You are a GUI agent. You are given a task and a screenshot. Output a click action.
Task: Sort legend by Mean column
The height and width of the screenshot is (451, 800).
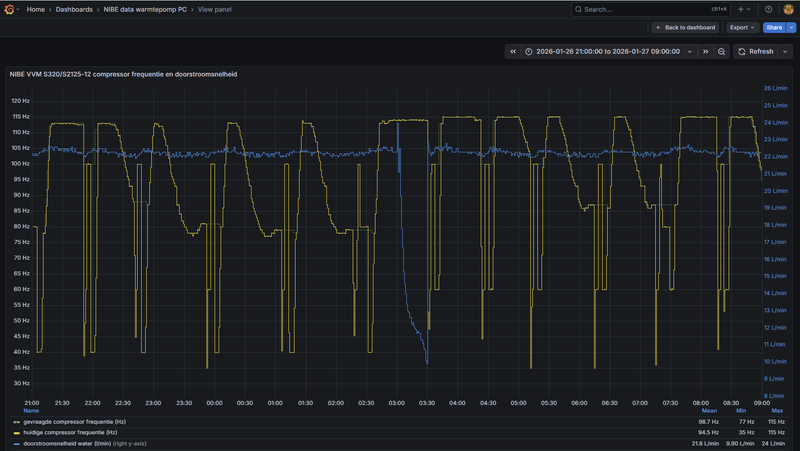point(709,411)
